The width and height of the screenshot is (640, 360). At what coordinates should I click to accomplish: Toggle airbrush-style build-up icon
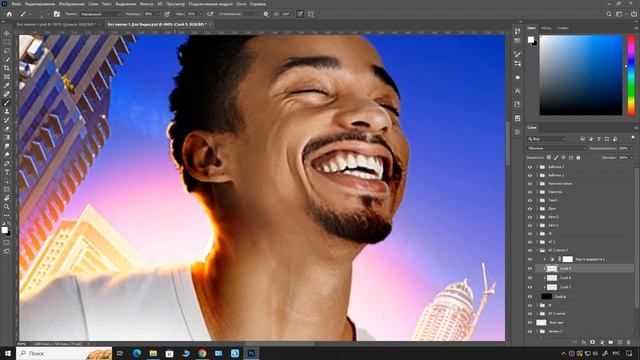point(210,14)
